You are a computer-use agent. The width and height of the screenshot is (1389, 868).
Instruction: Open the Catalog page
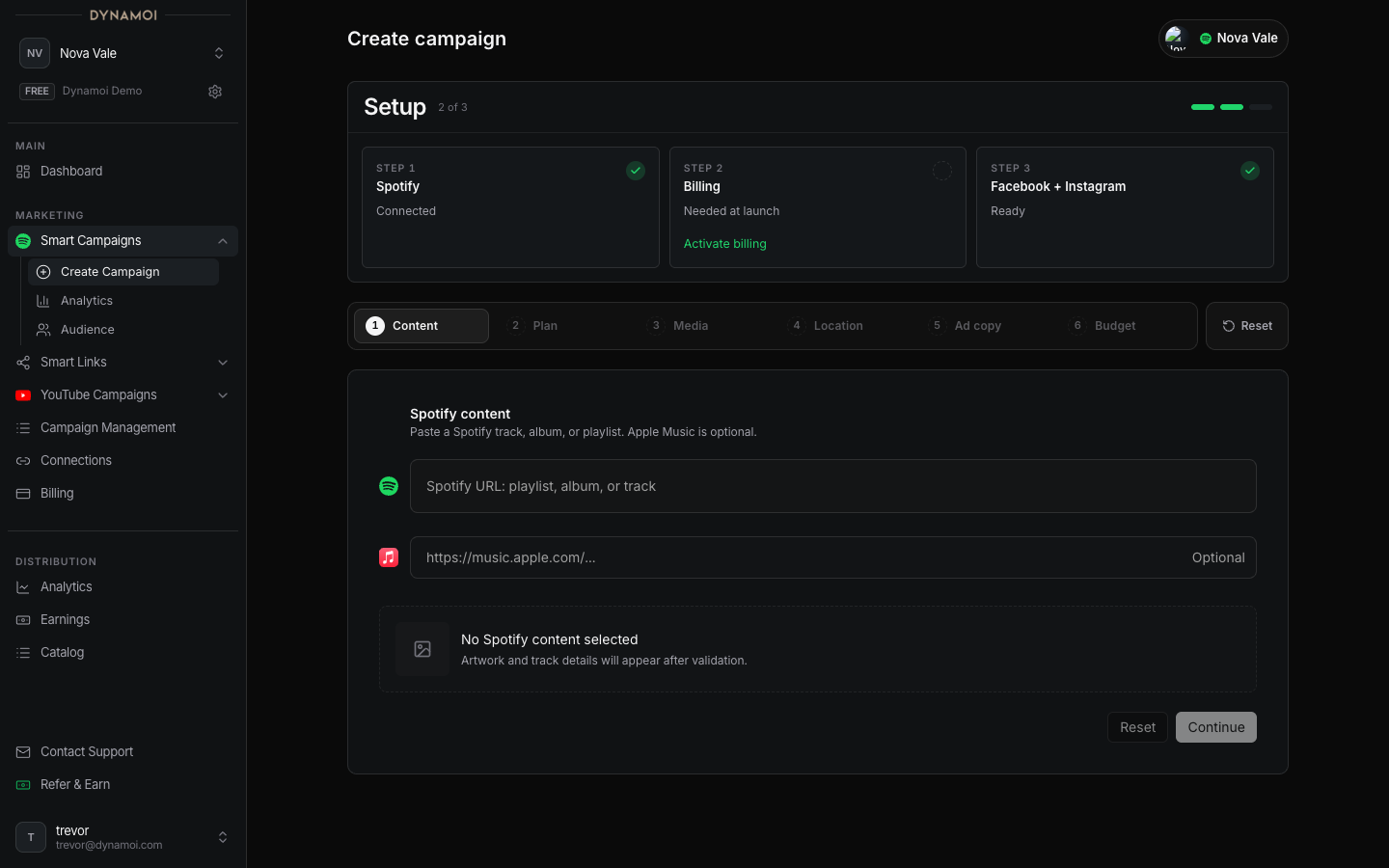pyautogui.click(x=123, y=653)
